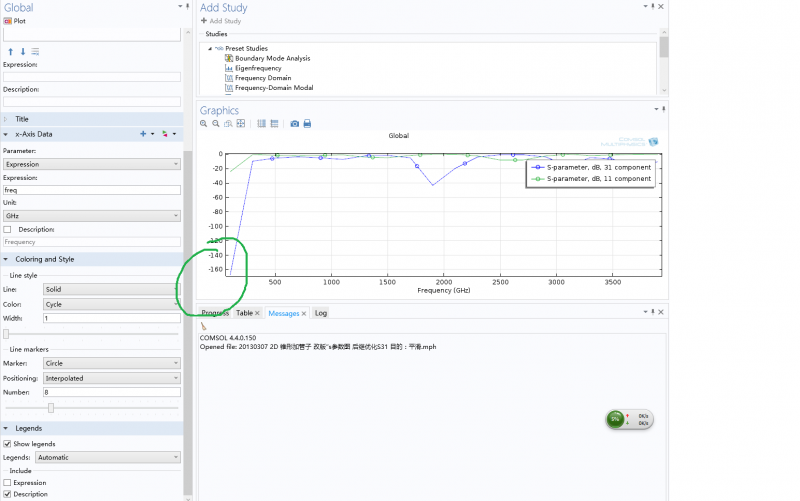Click the Plot button in Global settings

coord(14,21)
